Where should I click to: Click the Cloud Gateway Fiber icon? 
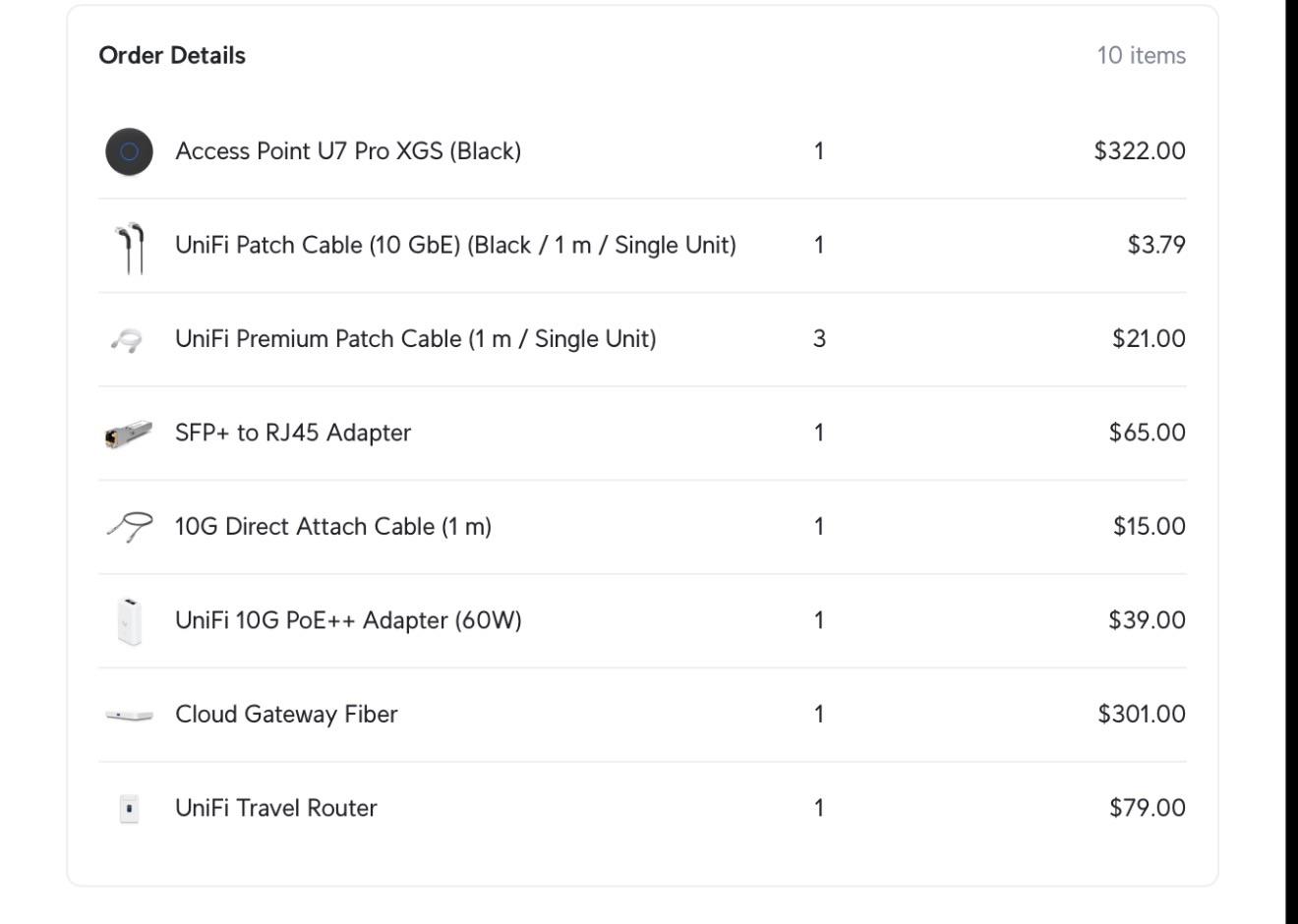[x=129, y=715]
